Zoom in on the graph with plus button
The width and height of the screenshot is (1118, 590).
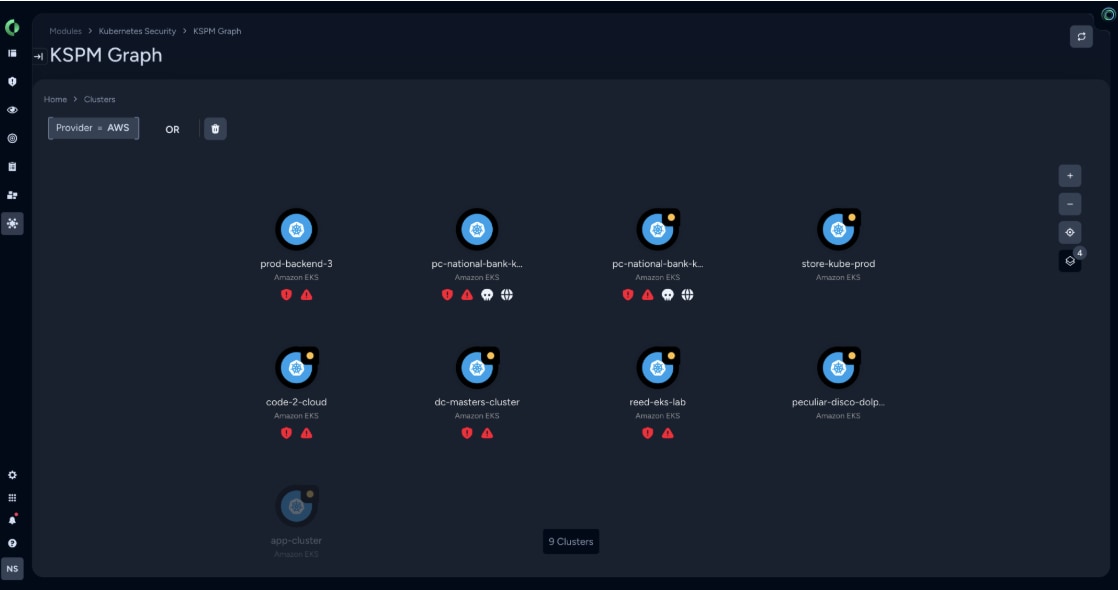click(1070, 176)
